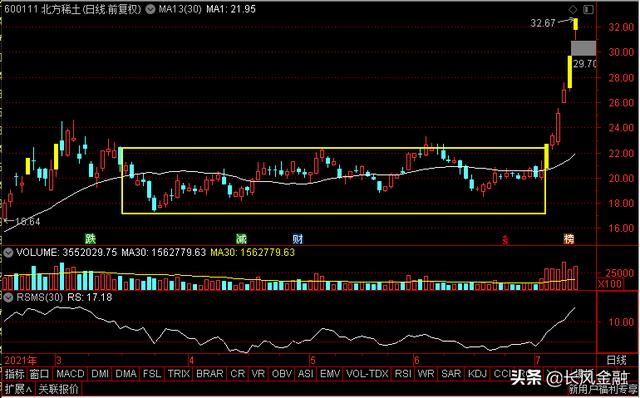Click the blue 财 event marker
Screen dimensions: 640x398
(x=298, y=238)
